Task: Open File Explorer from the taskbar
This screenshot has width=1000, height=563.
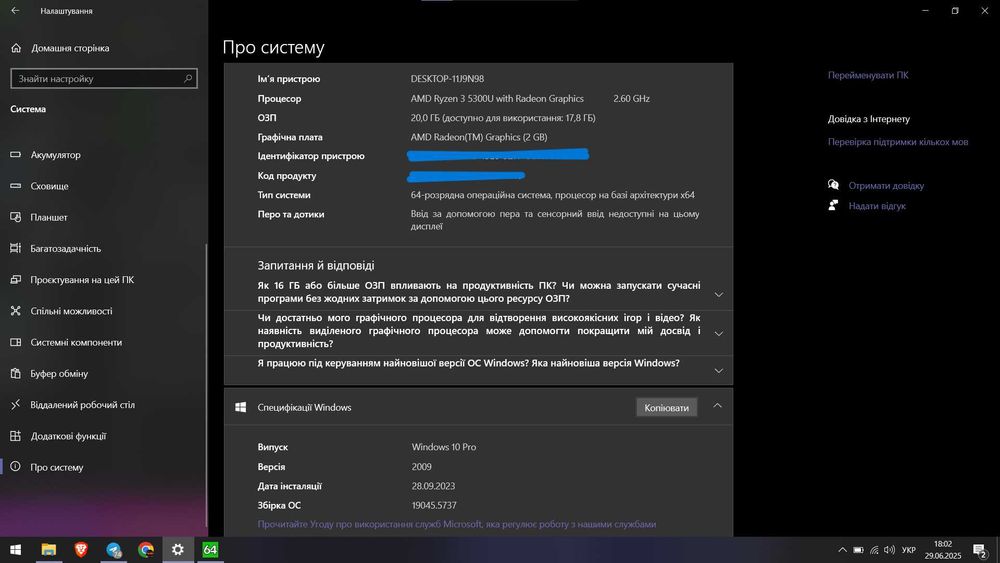Action: coord(48,550)
